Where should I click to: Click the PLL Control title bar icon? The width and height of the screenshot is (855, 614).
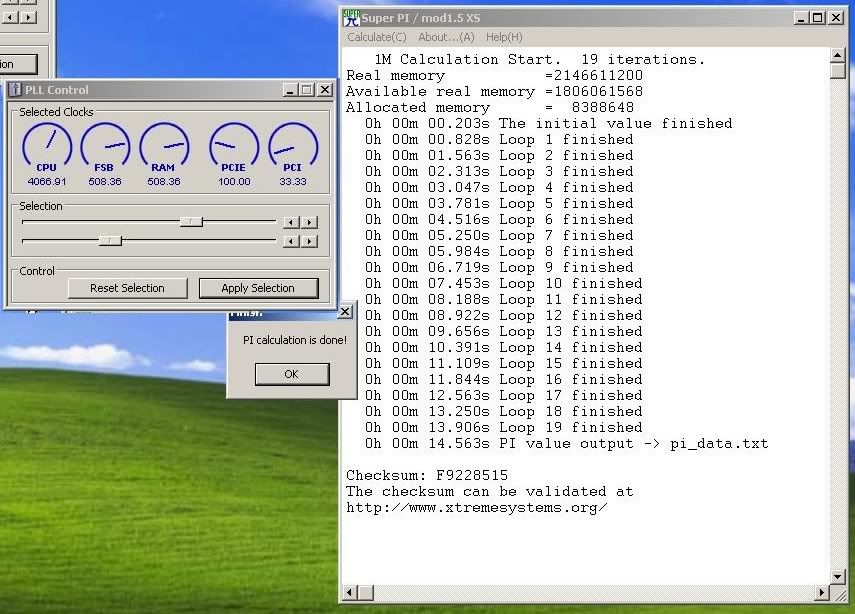point(15,90)
